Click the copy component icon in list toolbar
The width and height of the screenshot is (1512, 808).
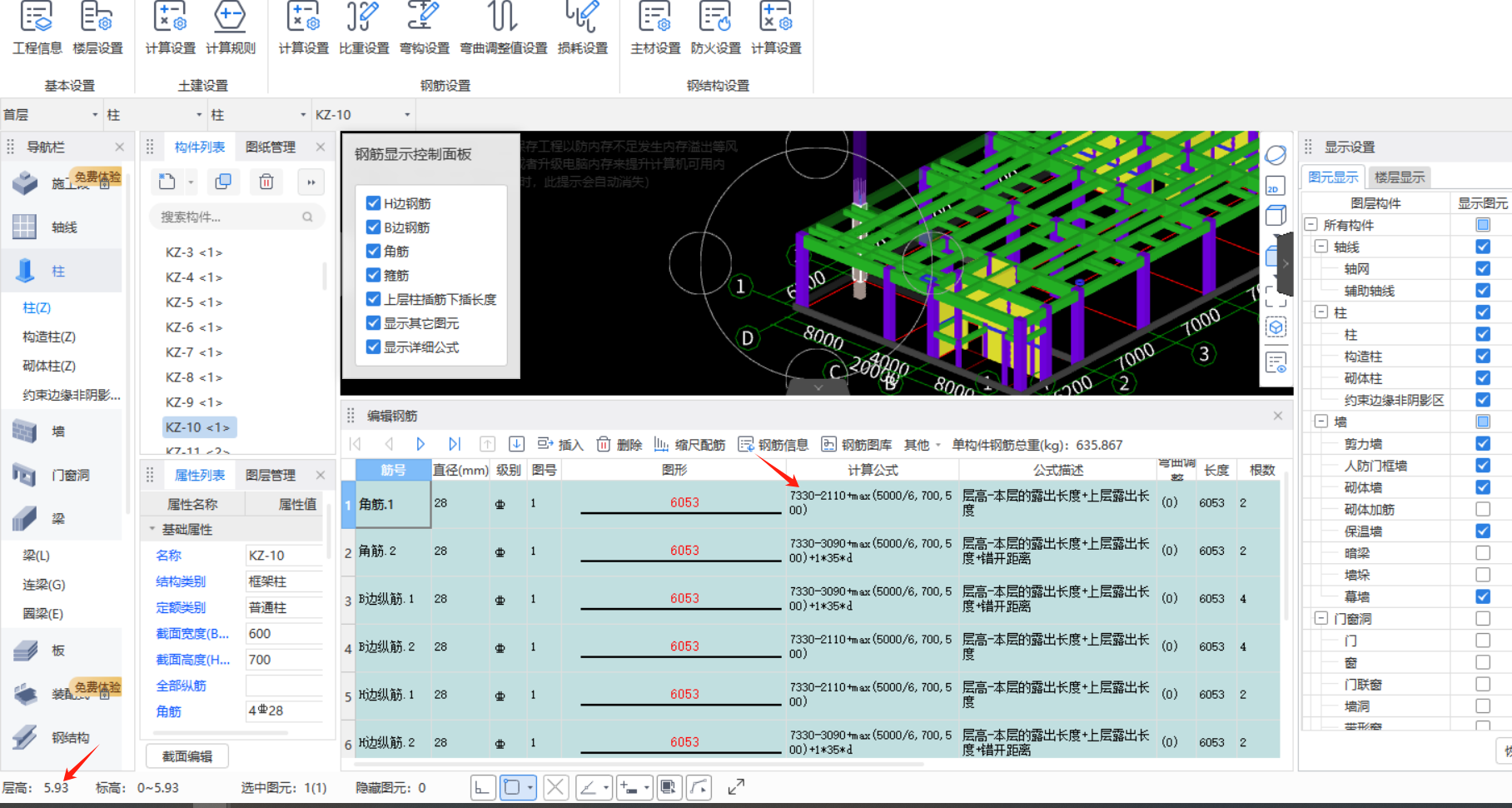coord(223,182)
